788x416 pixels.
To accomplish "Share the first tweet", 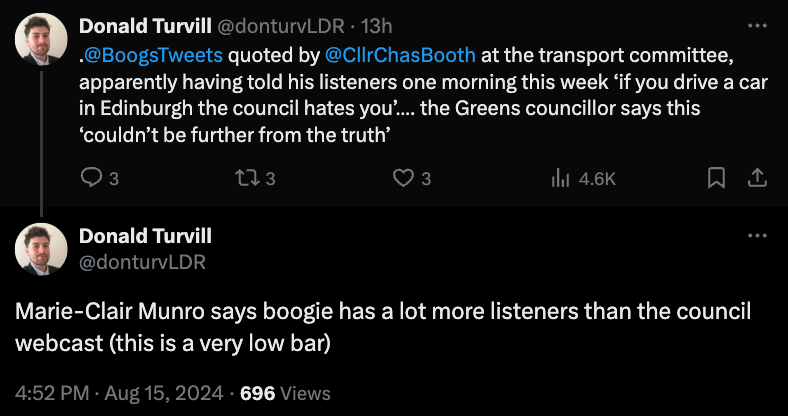I will pyautogui.click(x=757, y=179).
